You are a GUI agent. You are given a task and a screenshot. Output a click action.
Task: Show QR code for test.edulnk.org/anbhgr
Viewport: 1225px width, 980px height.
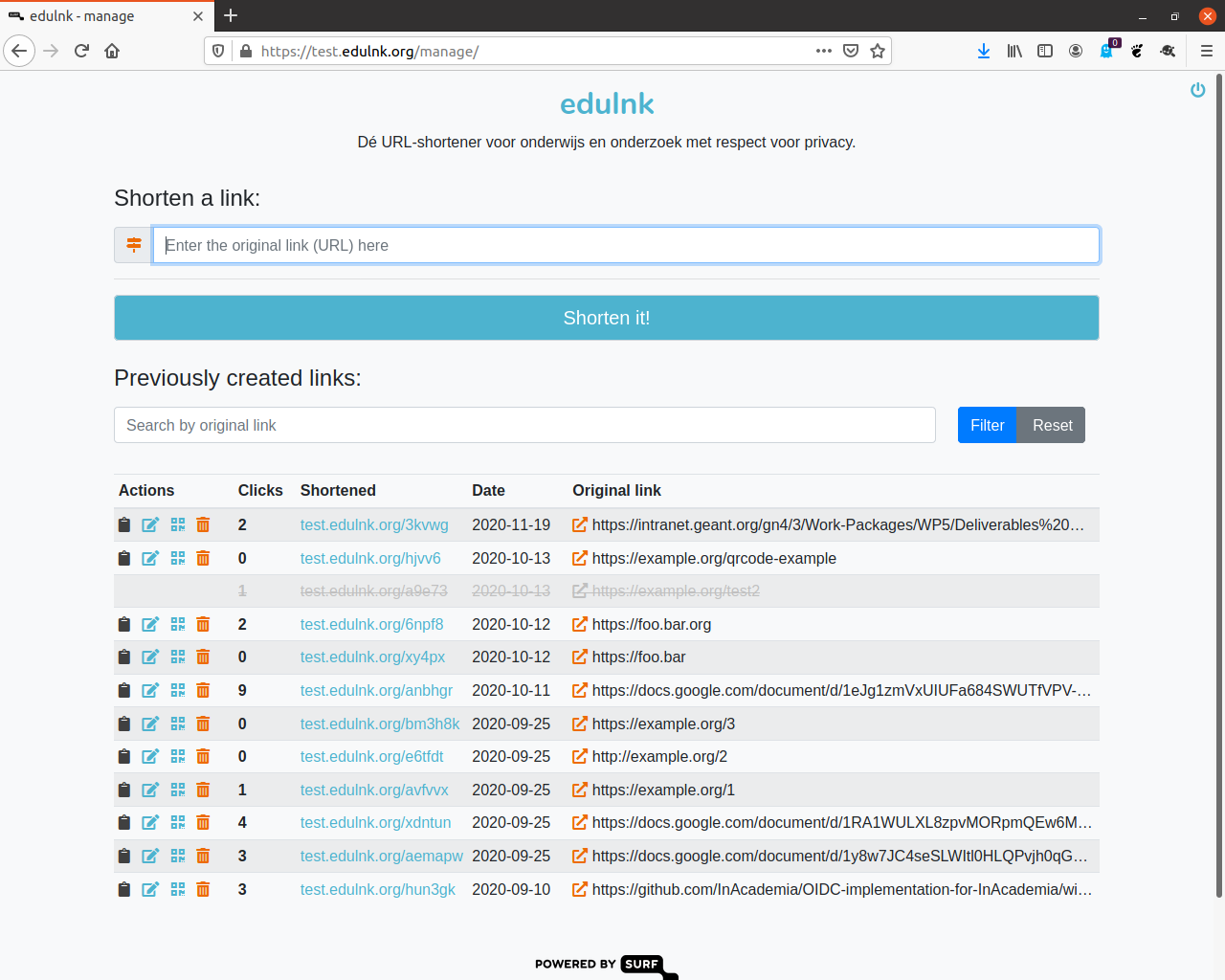[x=178, y=690]
